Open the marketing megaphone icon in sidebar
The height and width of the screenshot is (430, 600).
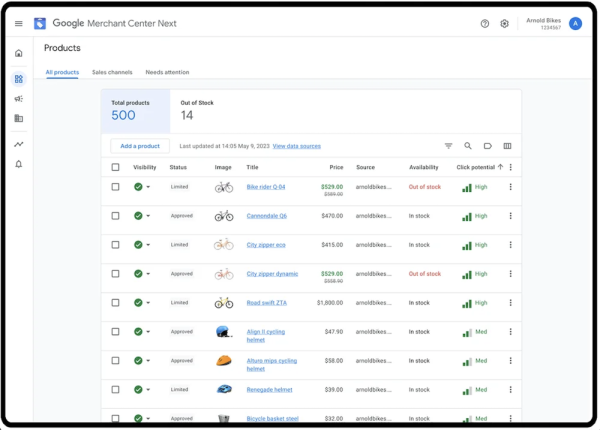19,99
